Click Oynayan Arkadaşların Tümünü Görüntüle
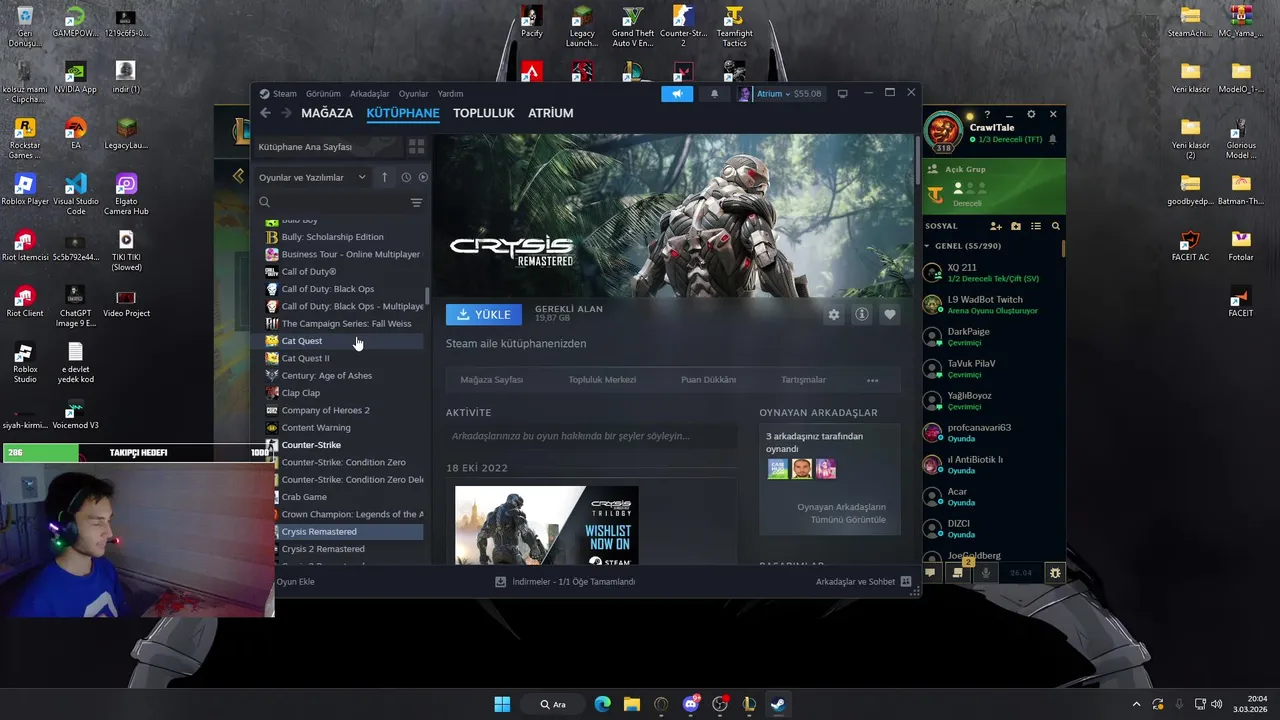1280x720 pixels. coord(841,513)
